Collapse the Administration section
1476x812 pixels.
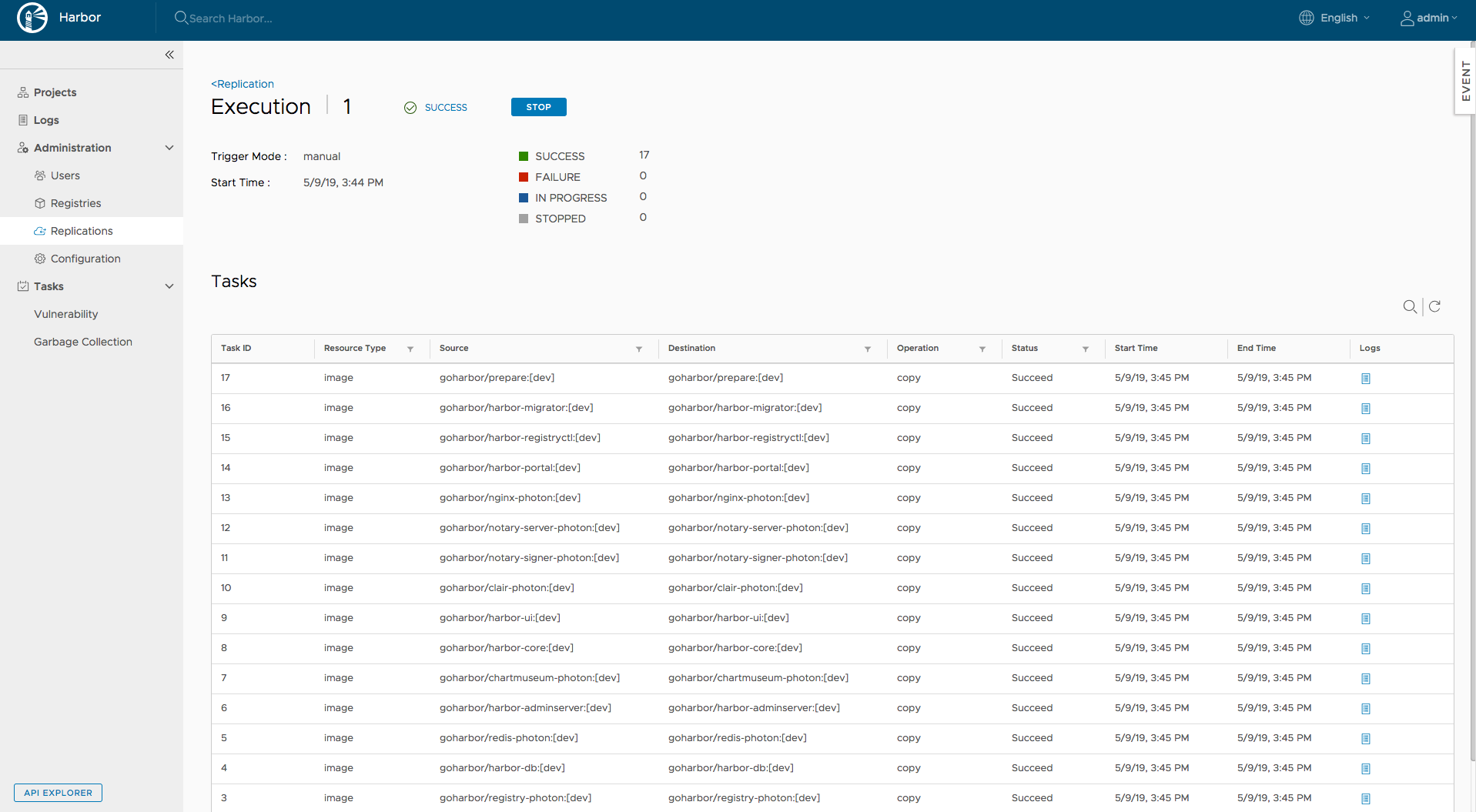click(x=169, y=147)
